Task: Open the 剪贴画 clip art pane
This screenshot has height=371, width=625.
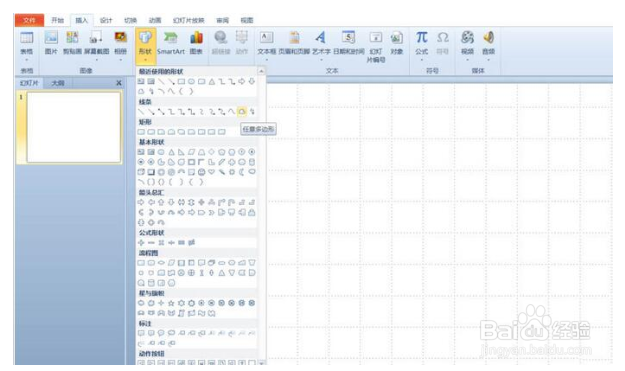Action: [x=72, y=43]
